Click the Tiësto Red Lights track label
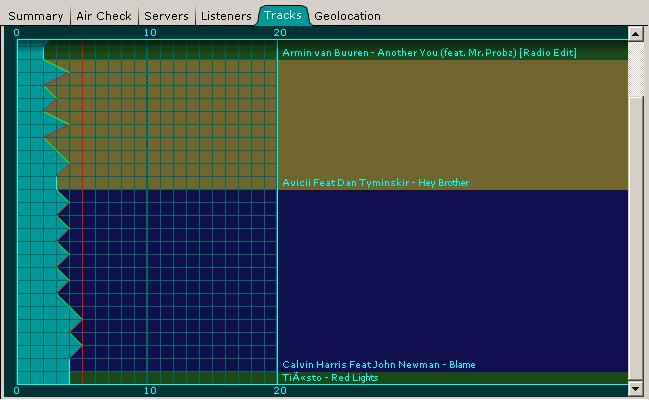 tap(330, 378)
